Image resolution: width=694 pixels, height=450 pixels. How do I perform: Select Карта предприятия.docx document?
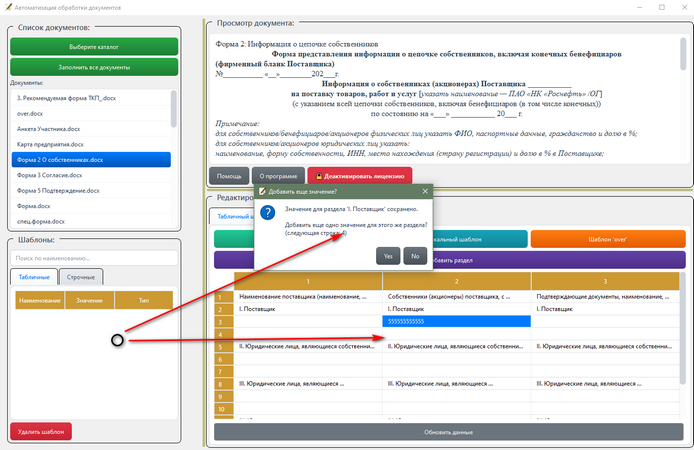coord(91,145)
